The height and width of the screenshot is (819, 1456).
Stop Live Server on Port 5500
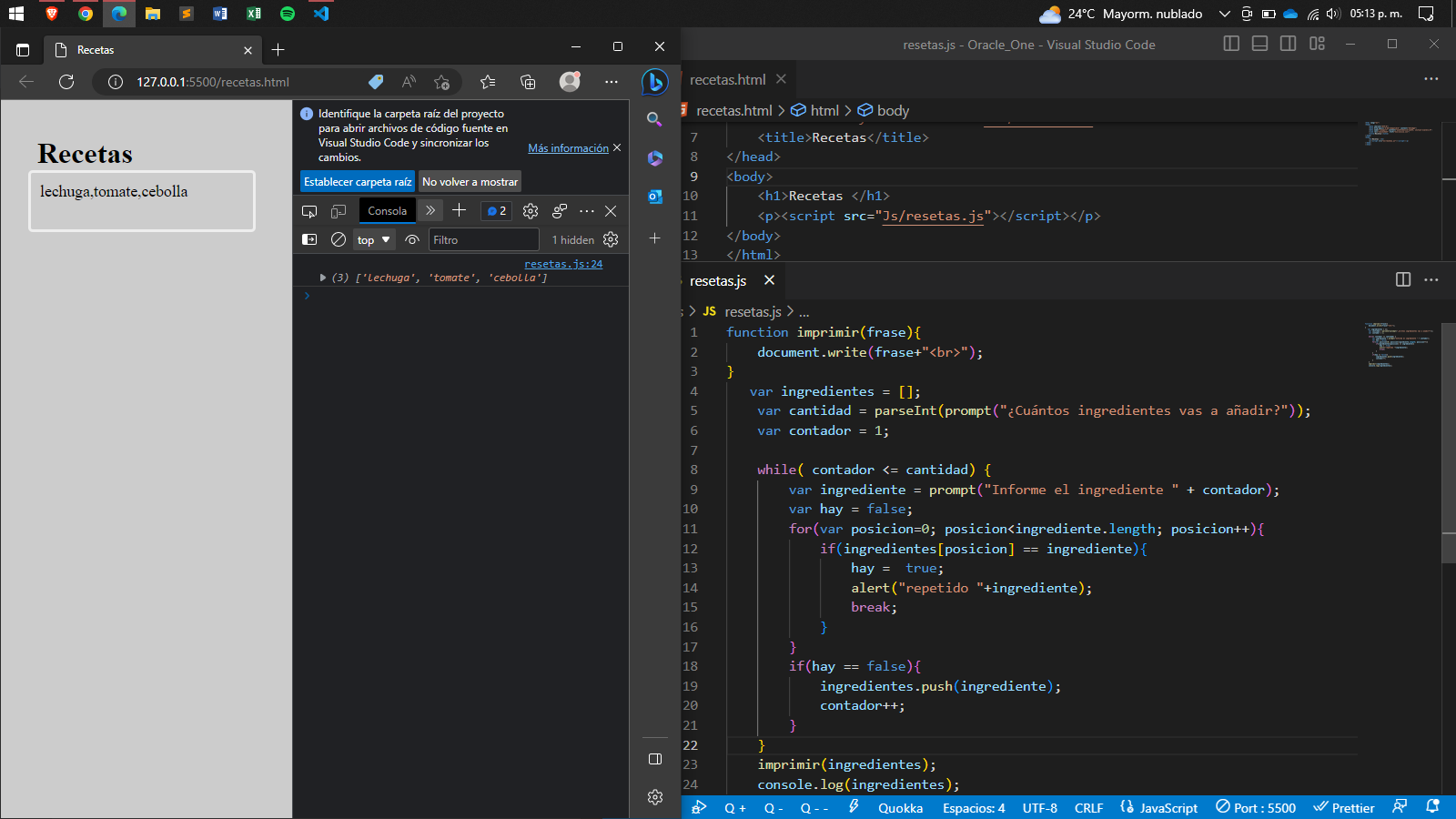1256,808
